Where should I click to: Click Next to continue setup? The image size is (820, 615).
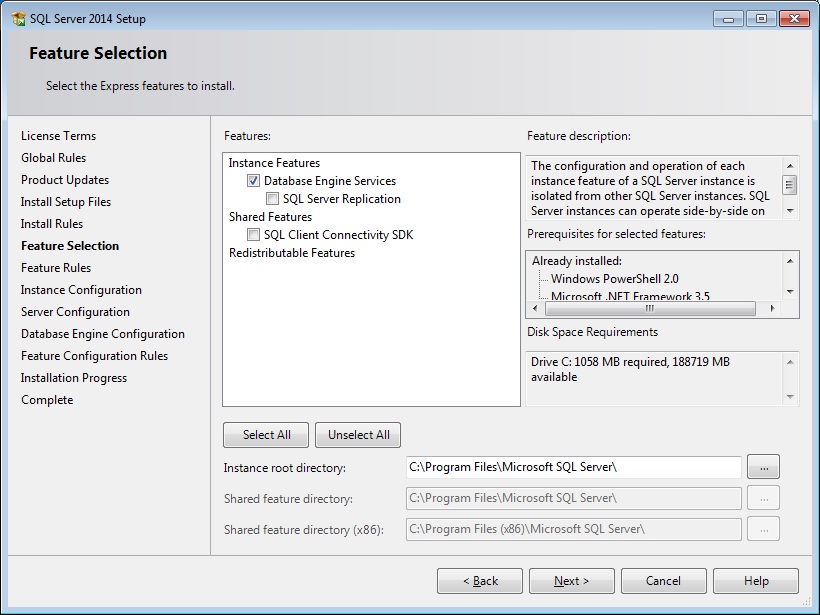point(571,580)
